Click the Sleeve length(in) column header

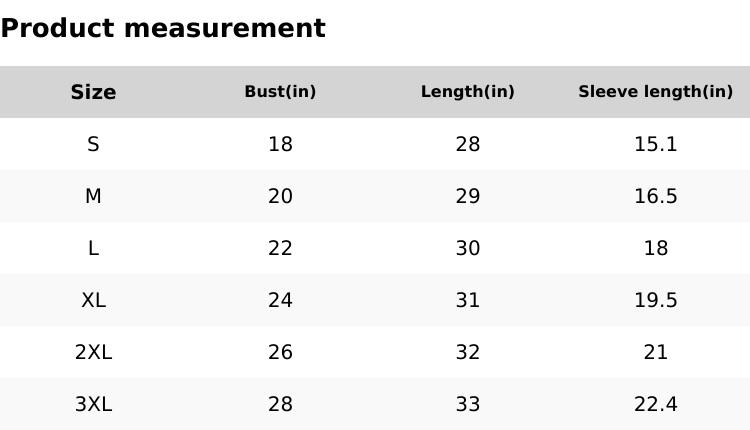click(655, 92)
